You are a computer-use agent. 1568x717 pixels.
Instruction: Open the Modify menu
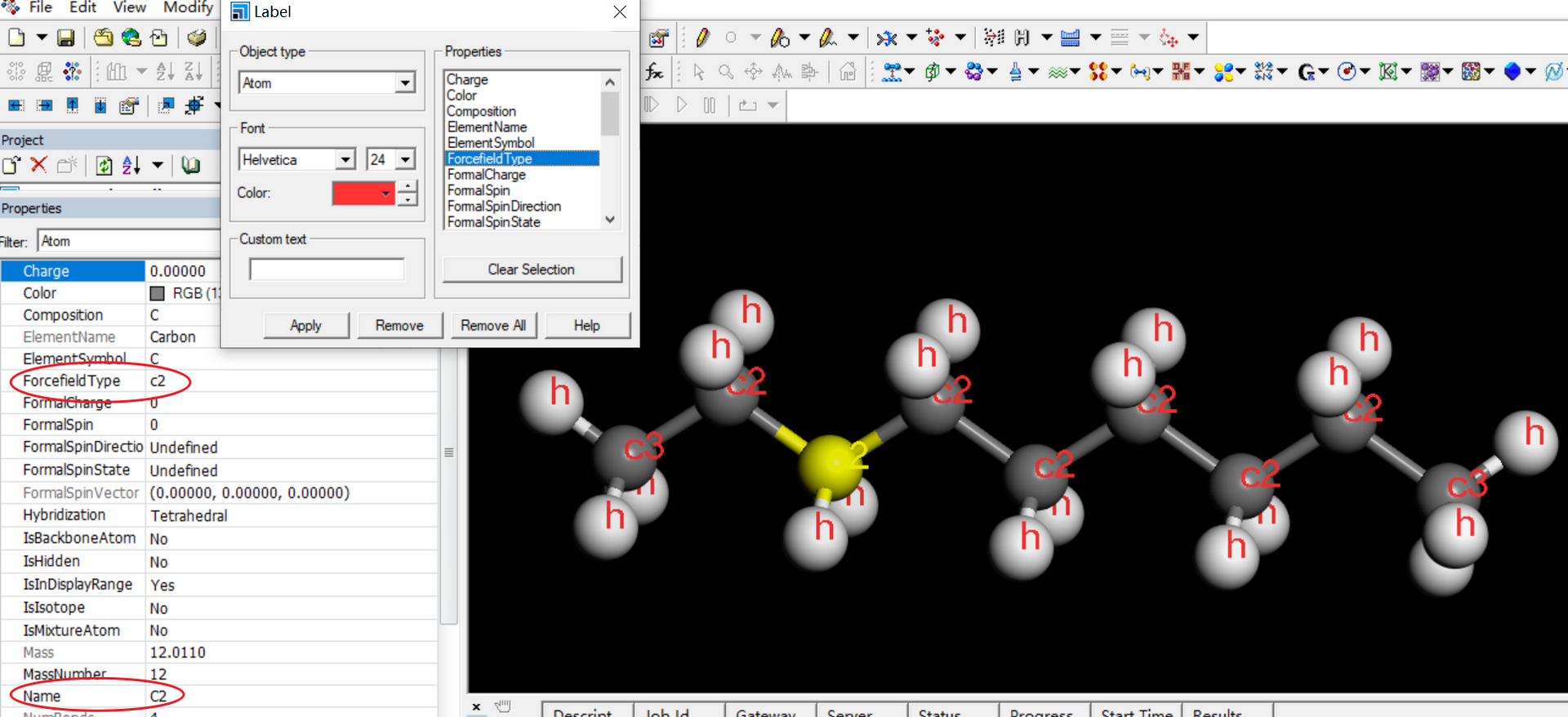(189, 7)
